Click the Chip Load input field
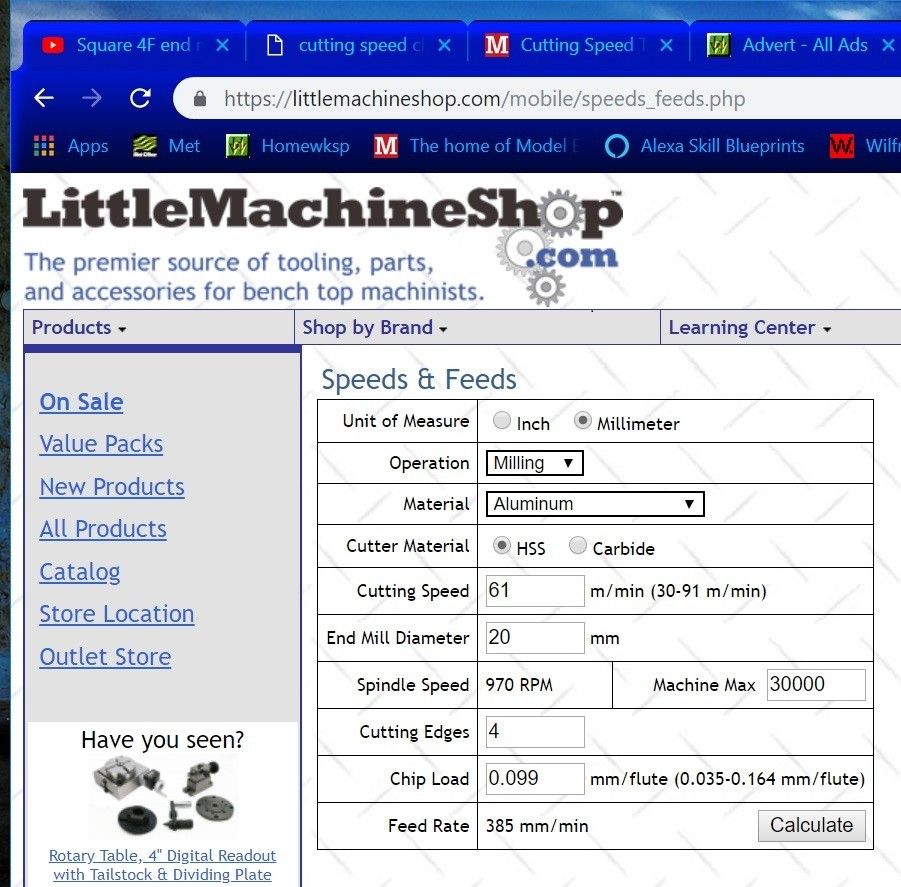Screen dimensions: 901x887 (x=535, y=779)
